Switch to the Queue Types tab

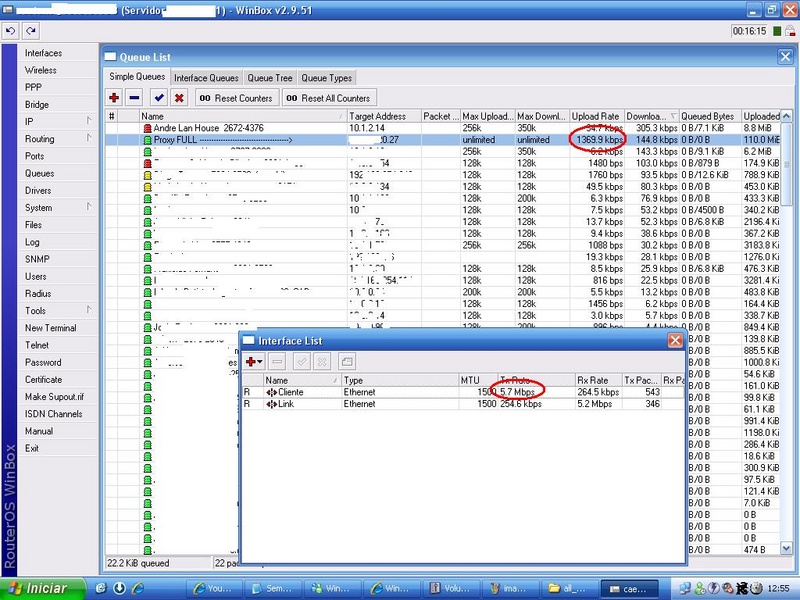(327, 78)
